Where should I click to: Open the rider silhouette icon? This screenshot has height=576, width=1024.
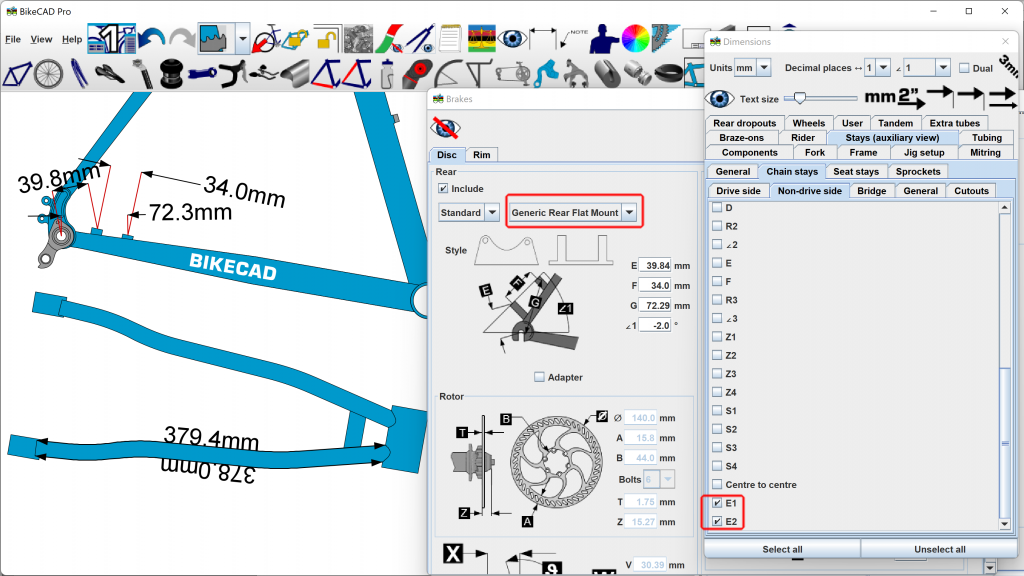(x=603, y=39)
